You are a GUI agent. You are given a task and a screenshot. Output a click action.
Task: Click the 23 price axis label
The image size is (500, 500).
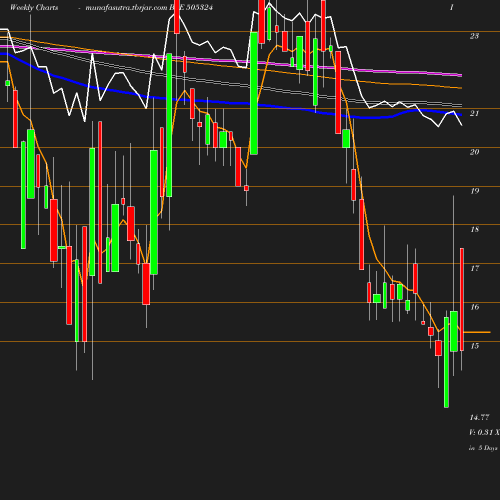474,36
